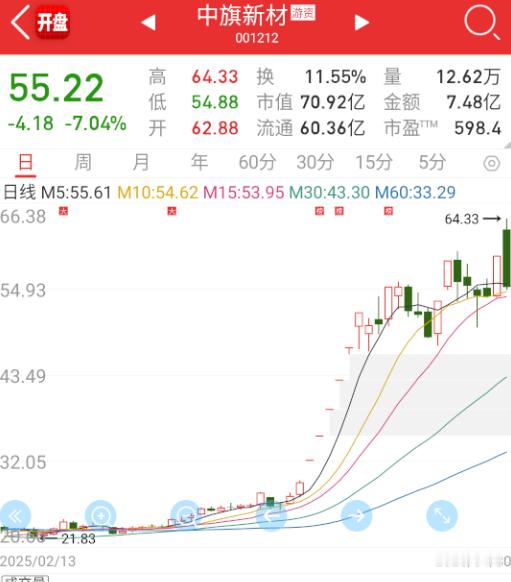Switch to the 60分 chart tab
511x582 pixels.
pyautogui.click(x=257, y=162)
